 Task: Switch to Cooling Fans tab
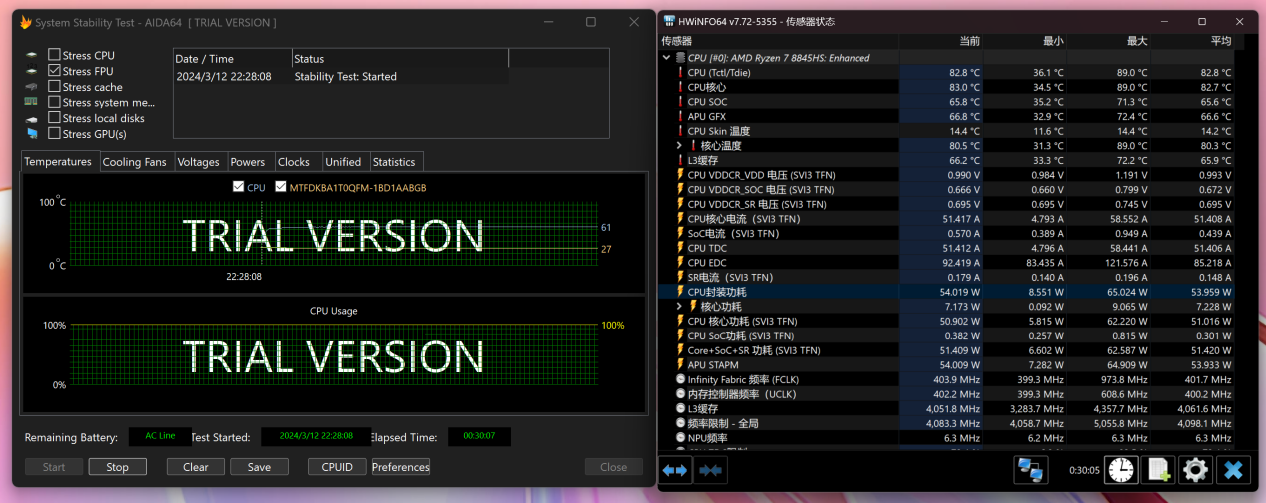135,162
